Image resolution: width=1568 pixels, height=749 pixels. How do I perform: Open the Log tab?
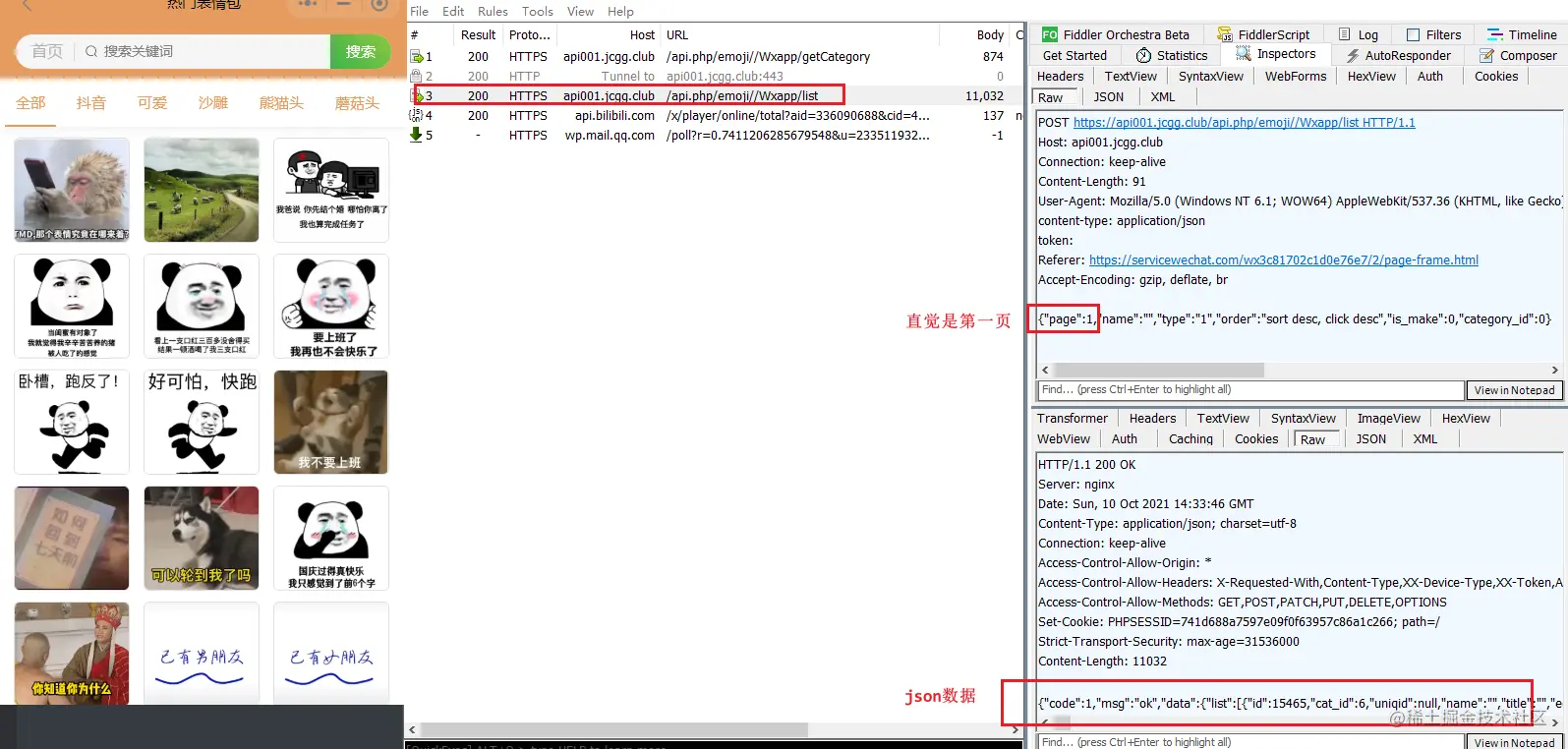pyautogui.click(x=1359, y=34)
